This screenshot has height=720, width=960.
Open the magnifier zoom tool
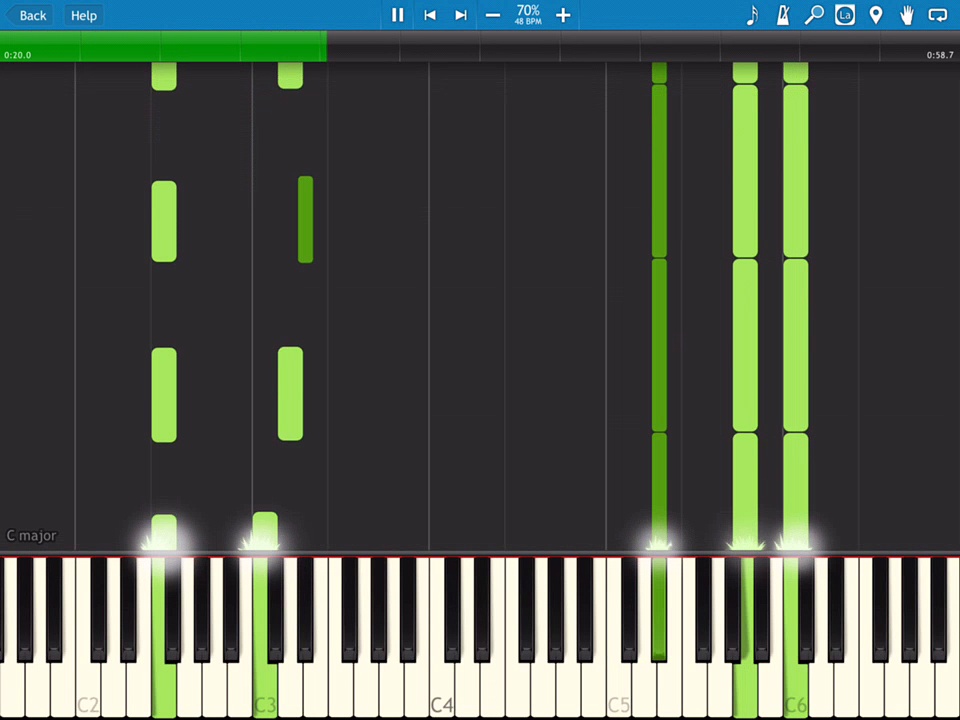point(815,15)
